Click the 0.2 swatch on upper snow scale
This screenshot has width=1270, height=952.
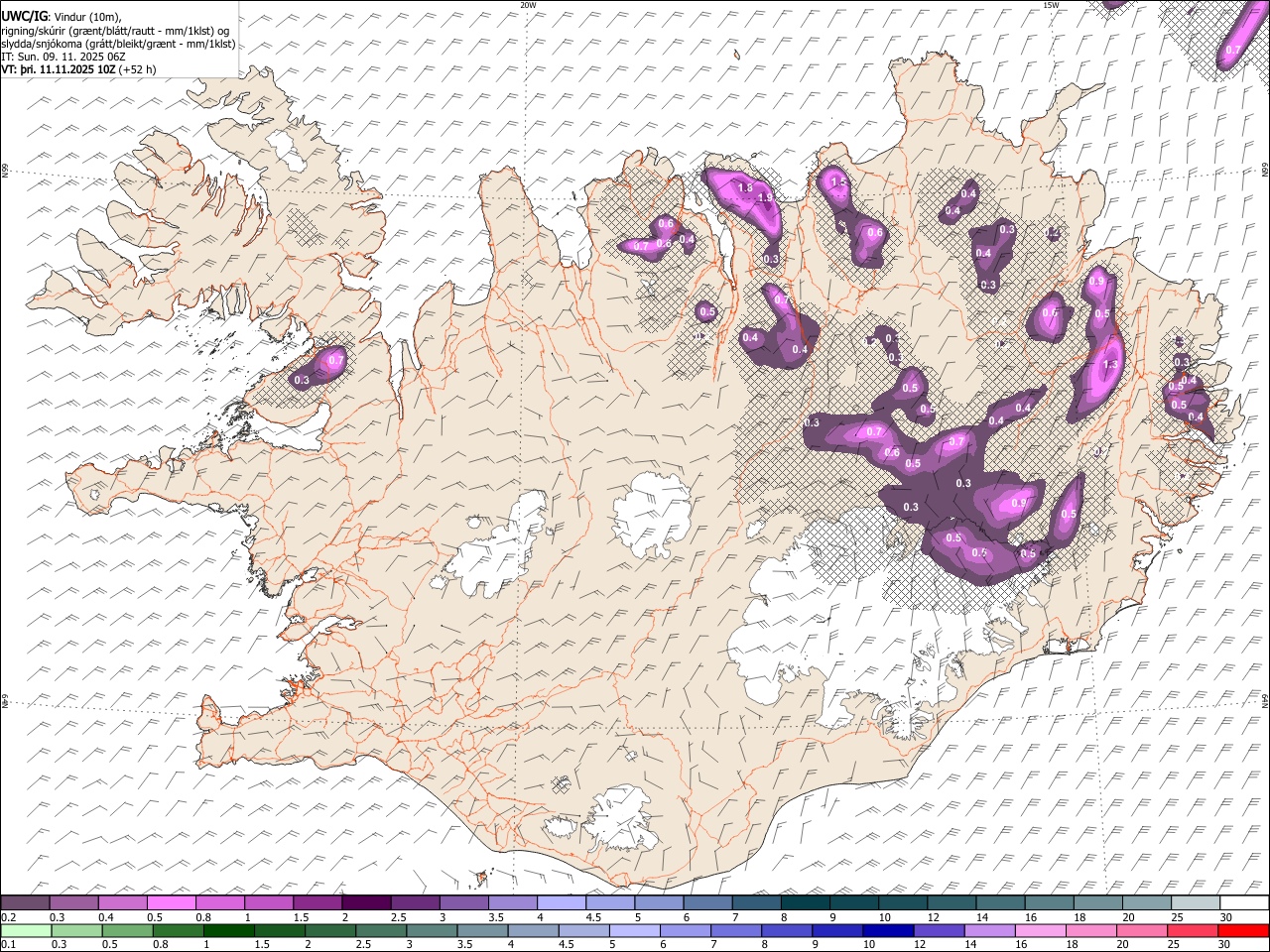(26, 903)
